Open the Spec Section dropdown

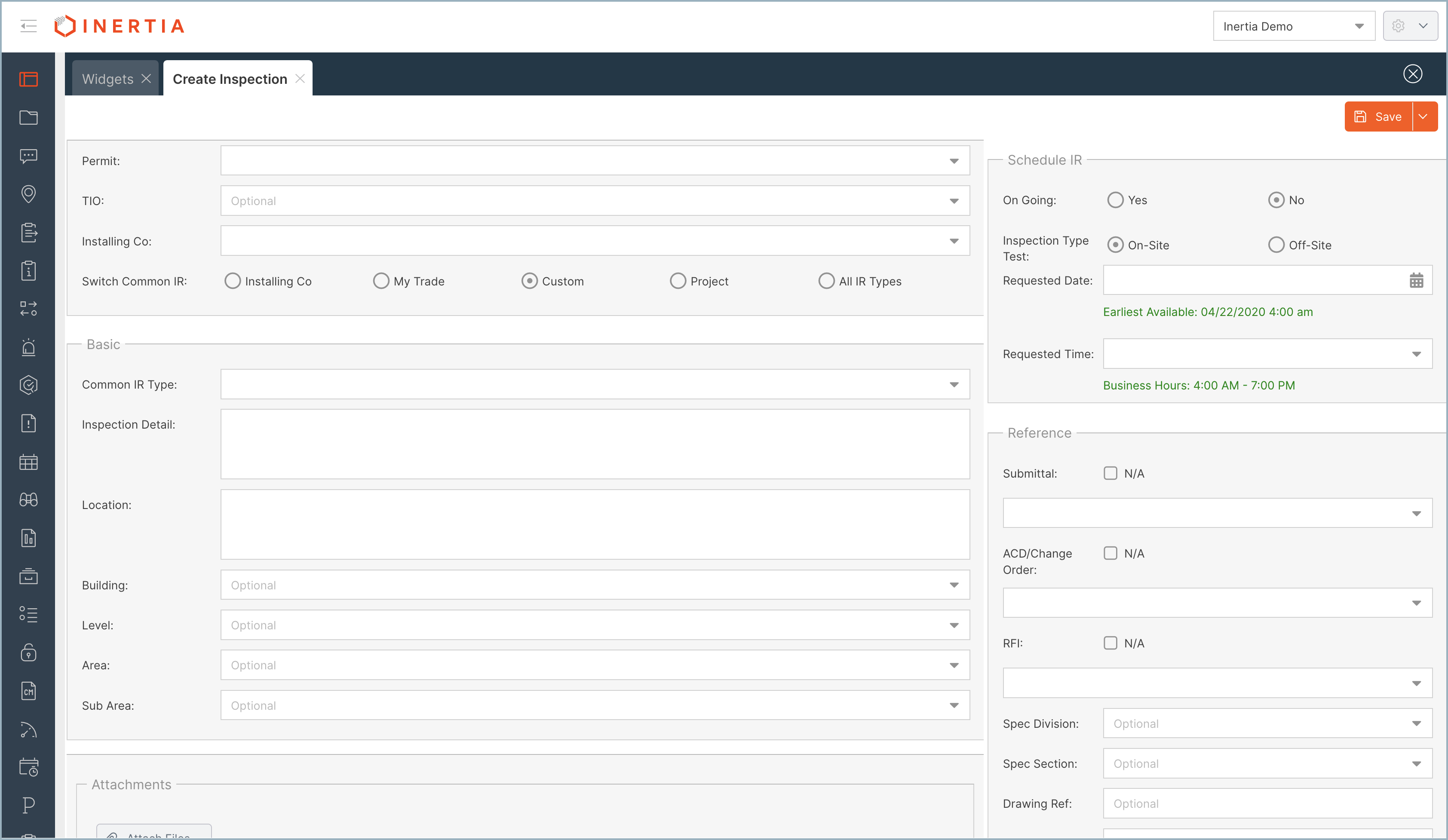(x=1267, y=763)
